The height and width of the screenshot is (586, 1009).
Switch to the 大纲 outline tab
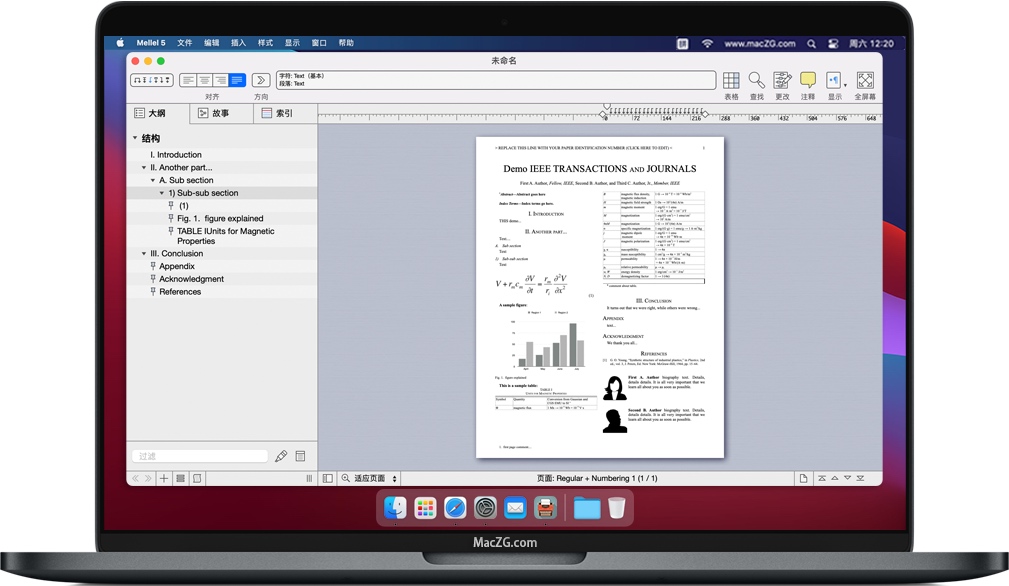[x=158, y=113]
